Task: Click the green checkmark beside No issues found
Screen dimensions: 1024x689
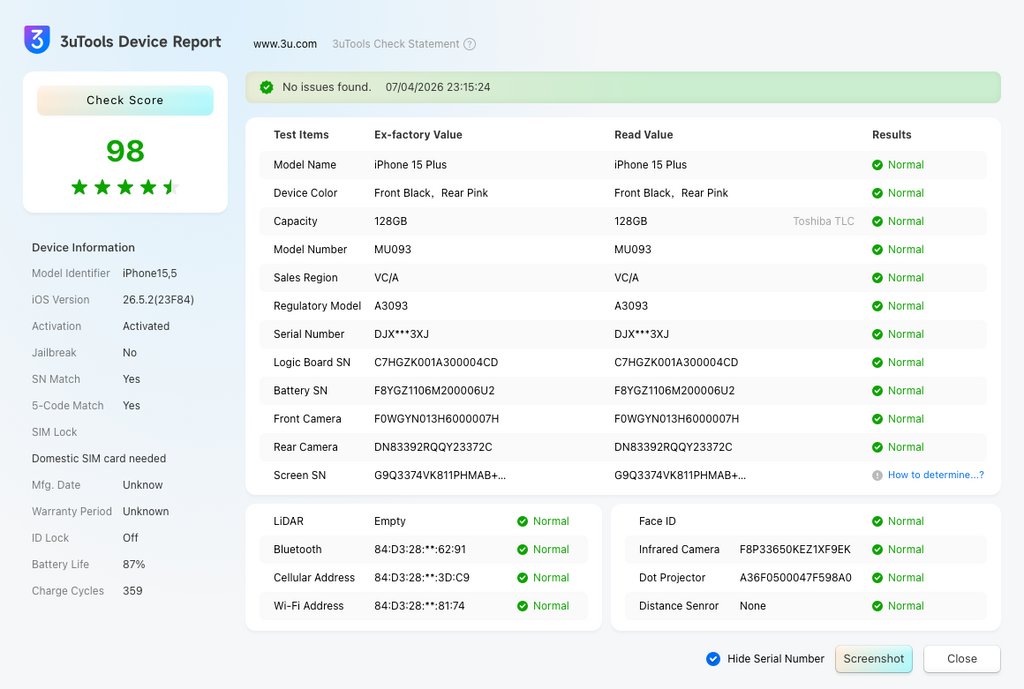Action: (266, 88)
